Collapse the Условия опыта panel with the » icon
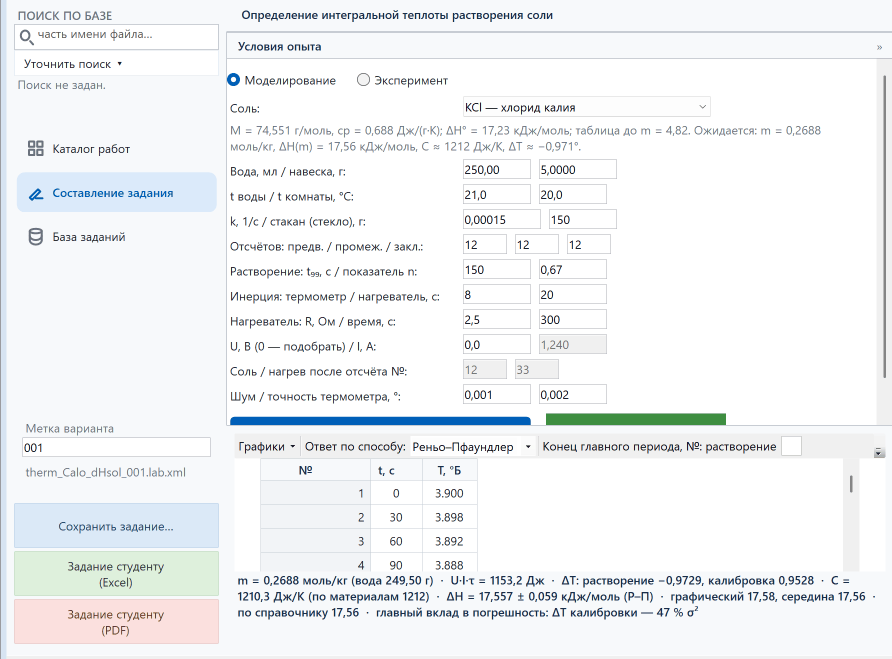Screen dimensions: 892x659 click(879, 47)
